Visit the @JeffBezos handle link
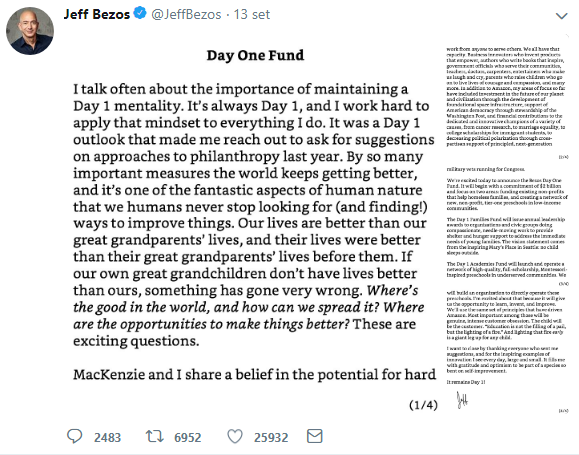The height and width of the screenshot is (455, 579). 186,14
